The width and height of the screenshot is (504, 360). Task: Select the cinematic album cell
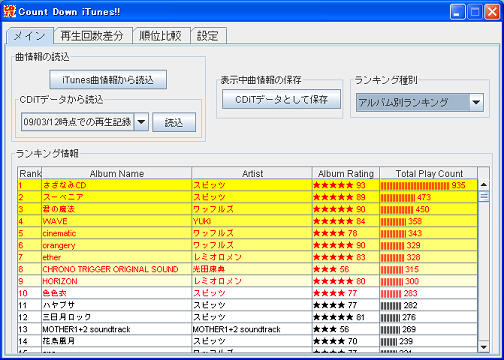pos(117,233)
